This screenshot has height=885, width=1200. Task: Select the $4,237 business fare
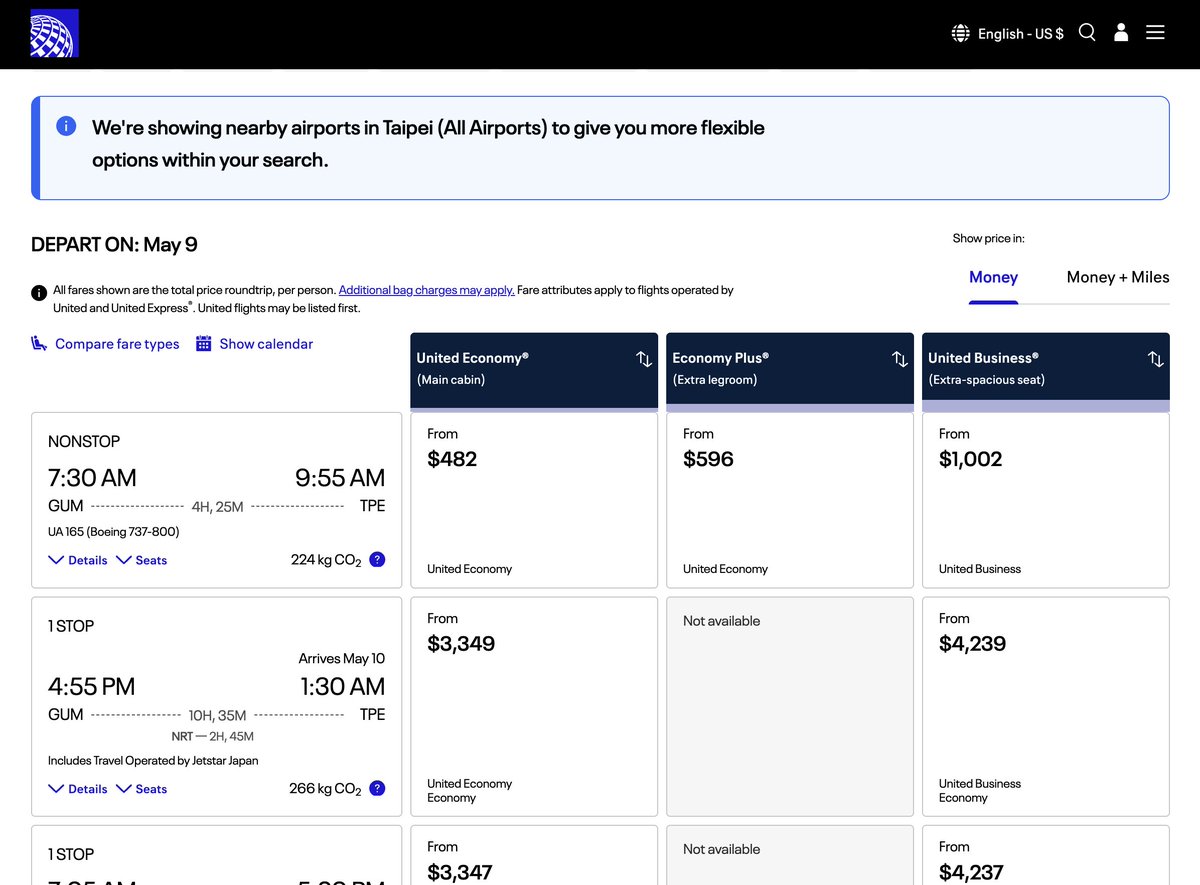point(1046,855)
